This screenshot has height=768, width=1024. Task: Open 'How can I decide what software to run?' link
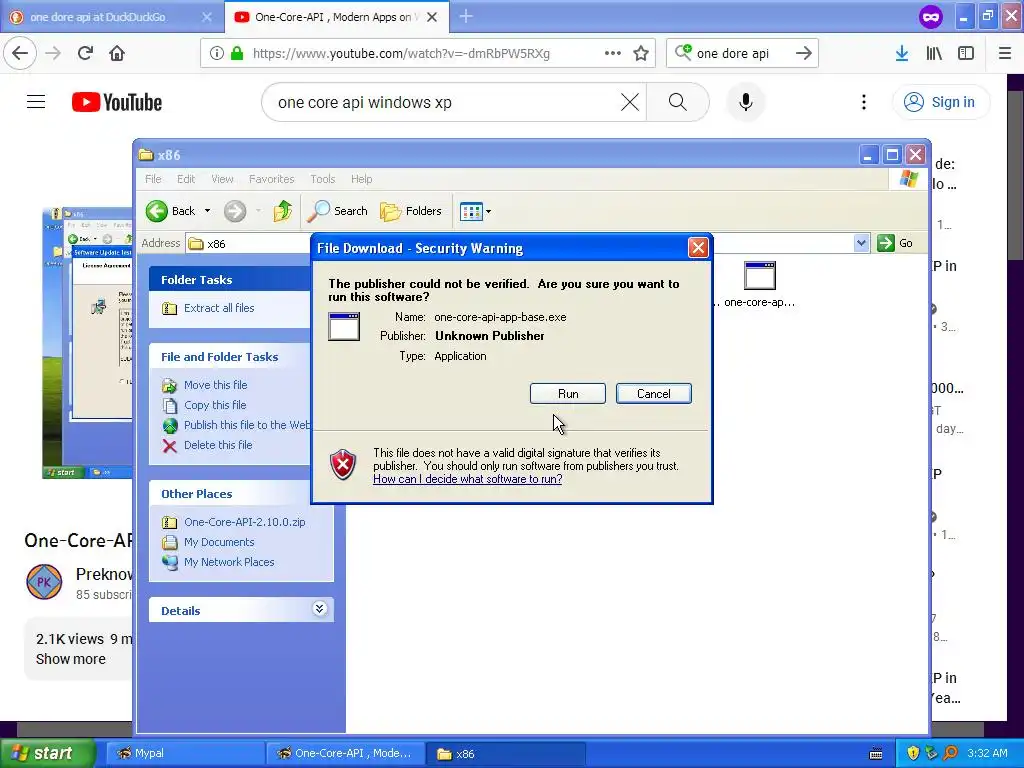click(468, 479)
